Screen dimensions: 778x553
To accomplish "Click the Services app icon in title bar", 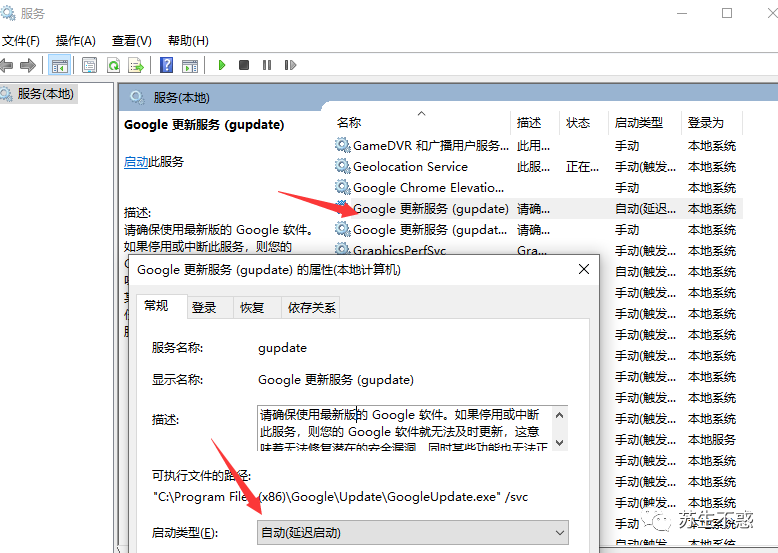I will (x=8, y=12).
